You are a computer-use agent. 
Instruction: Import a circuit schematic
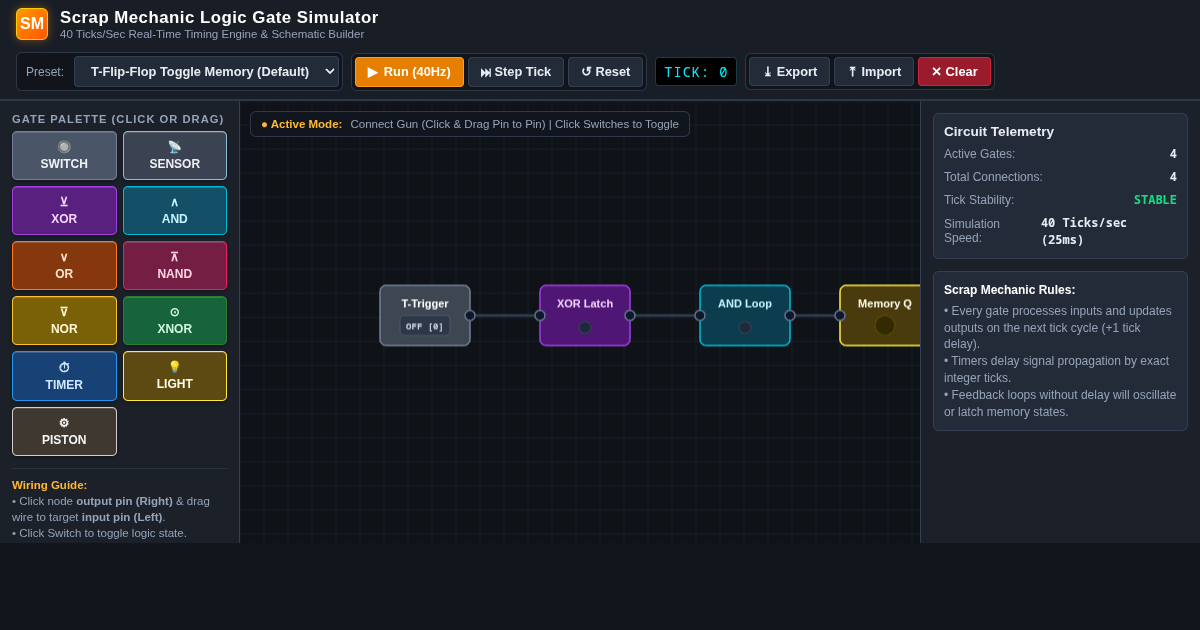click(x=874, y=72)
